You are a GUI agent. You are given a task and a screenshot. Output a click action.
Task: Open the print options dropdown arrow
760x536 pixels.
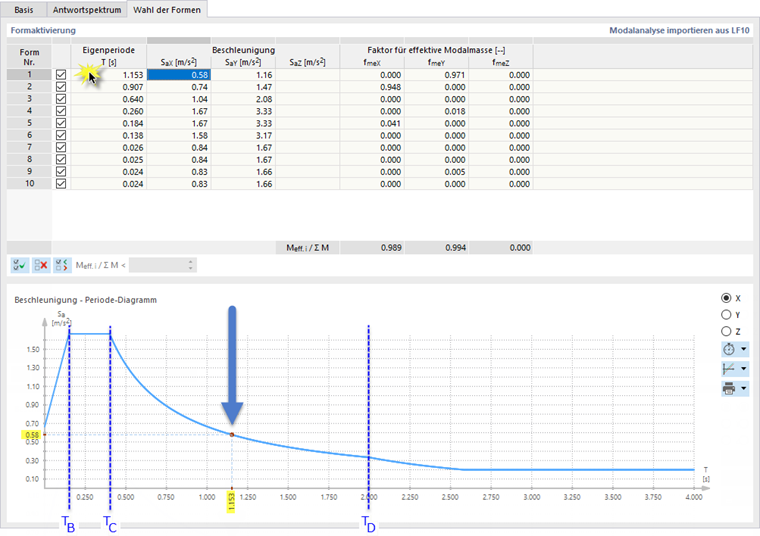pos(744,388)
